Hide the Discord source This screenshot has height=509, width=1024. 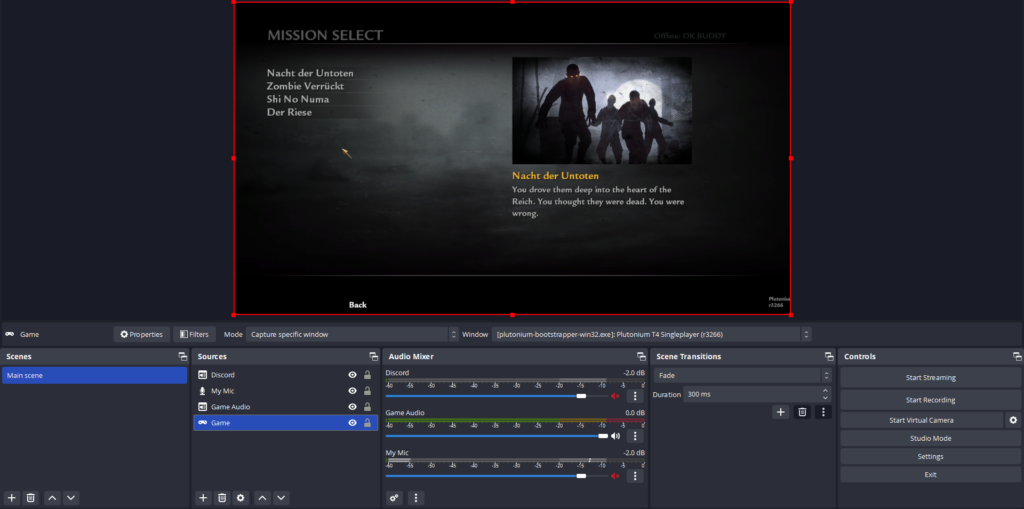[353, 375]
